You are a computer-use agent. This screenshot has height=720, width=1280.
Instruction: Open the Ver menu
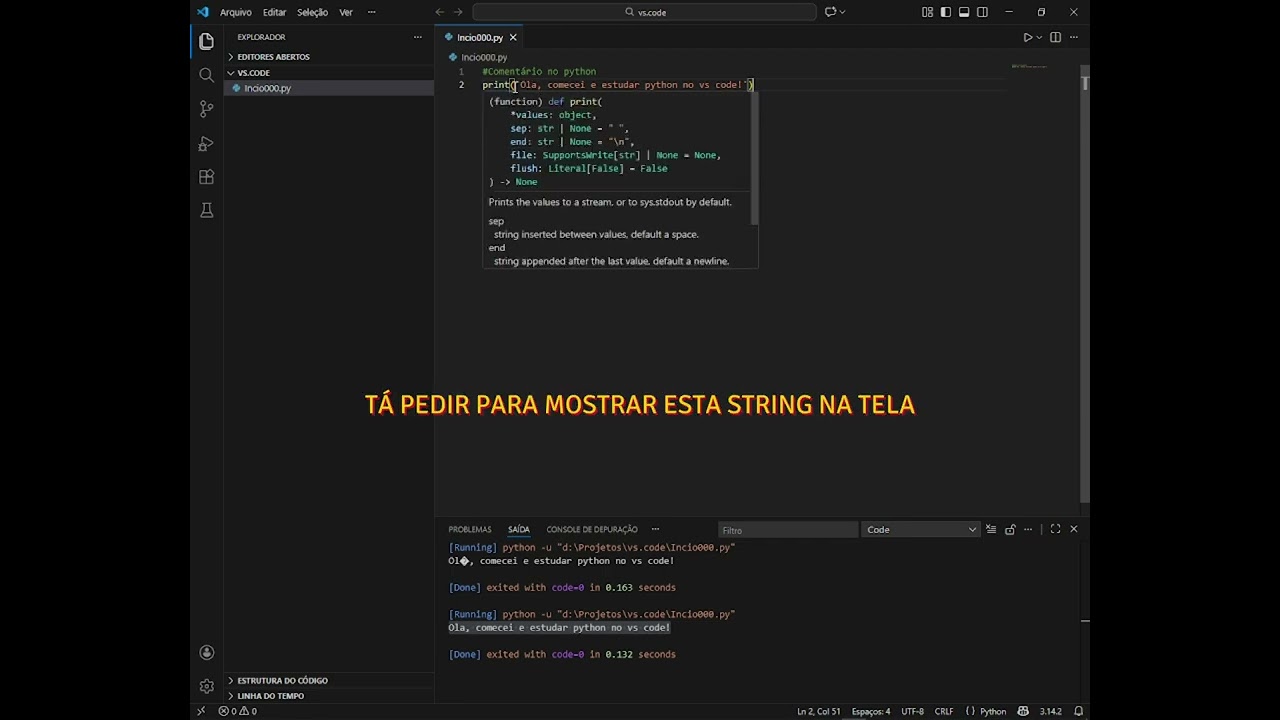[x=346, y=12]
